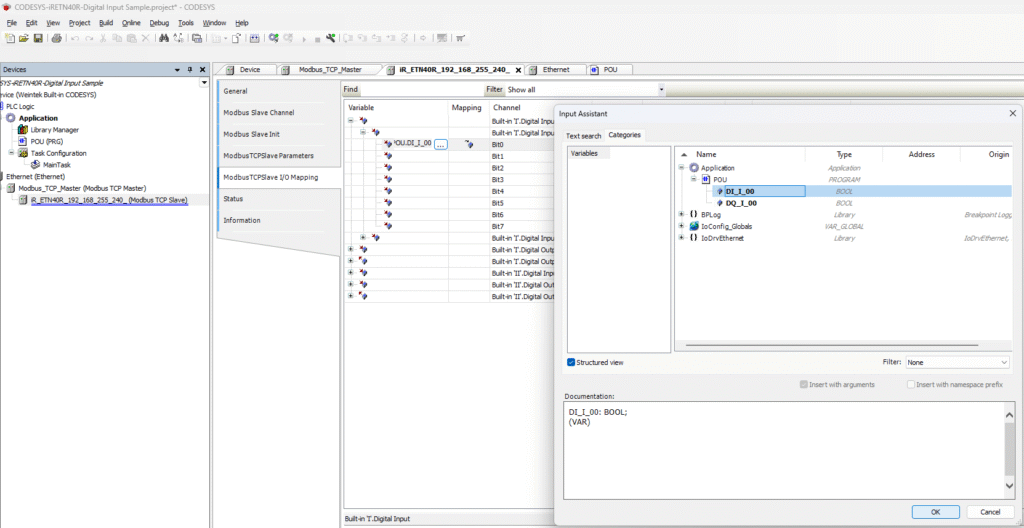Click the Modbus_TCP_Master device icon in the tree
1024x528 pixels.
point(11,188)
